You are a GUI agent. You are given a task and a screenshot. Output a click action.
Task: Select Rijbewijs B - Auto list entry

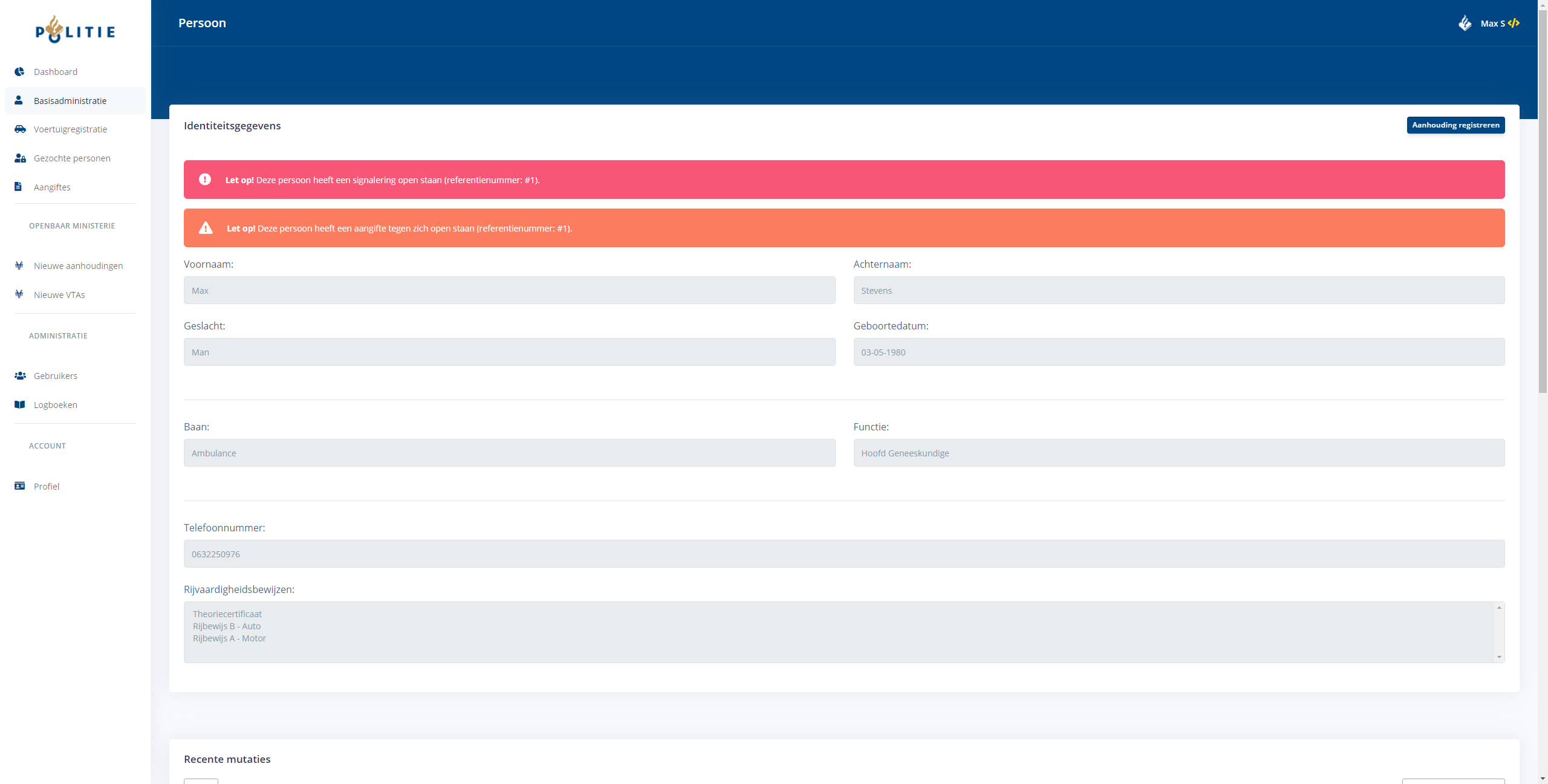227,626
